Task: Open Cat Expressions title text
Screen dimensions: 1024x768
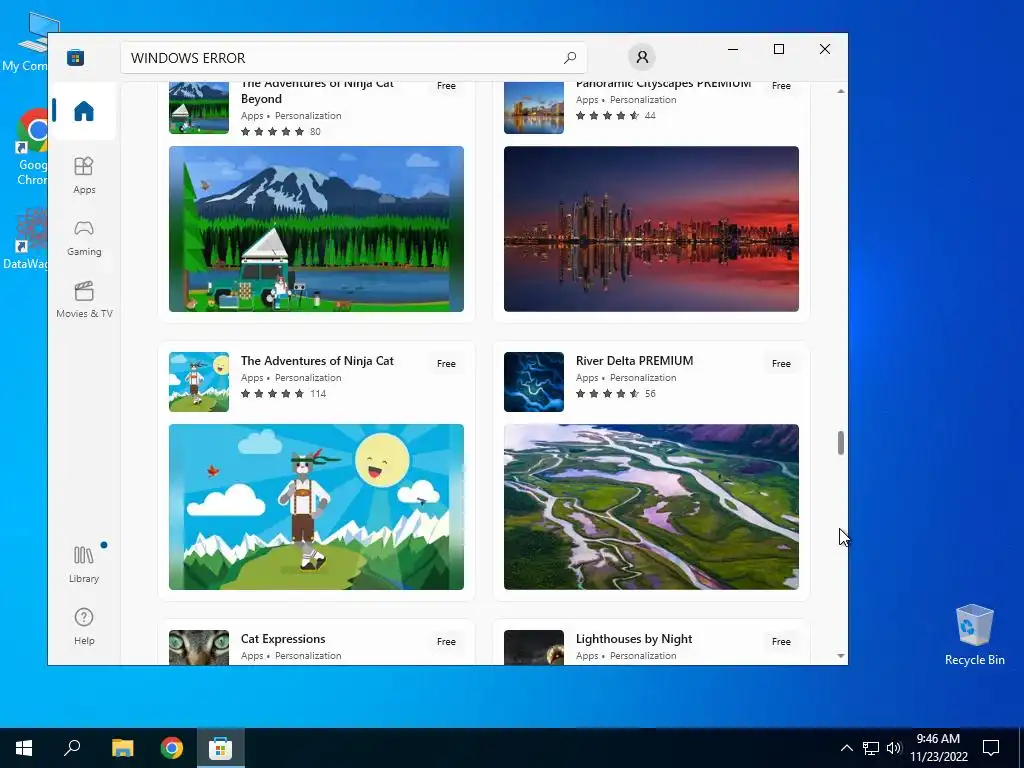Action: [x=283, y=639]
